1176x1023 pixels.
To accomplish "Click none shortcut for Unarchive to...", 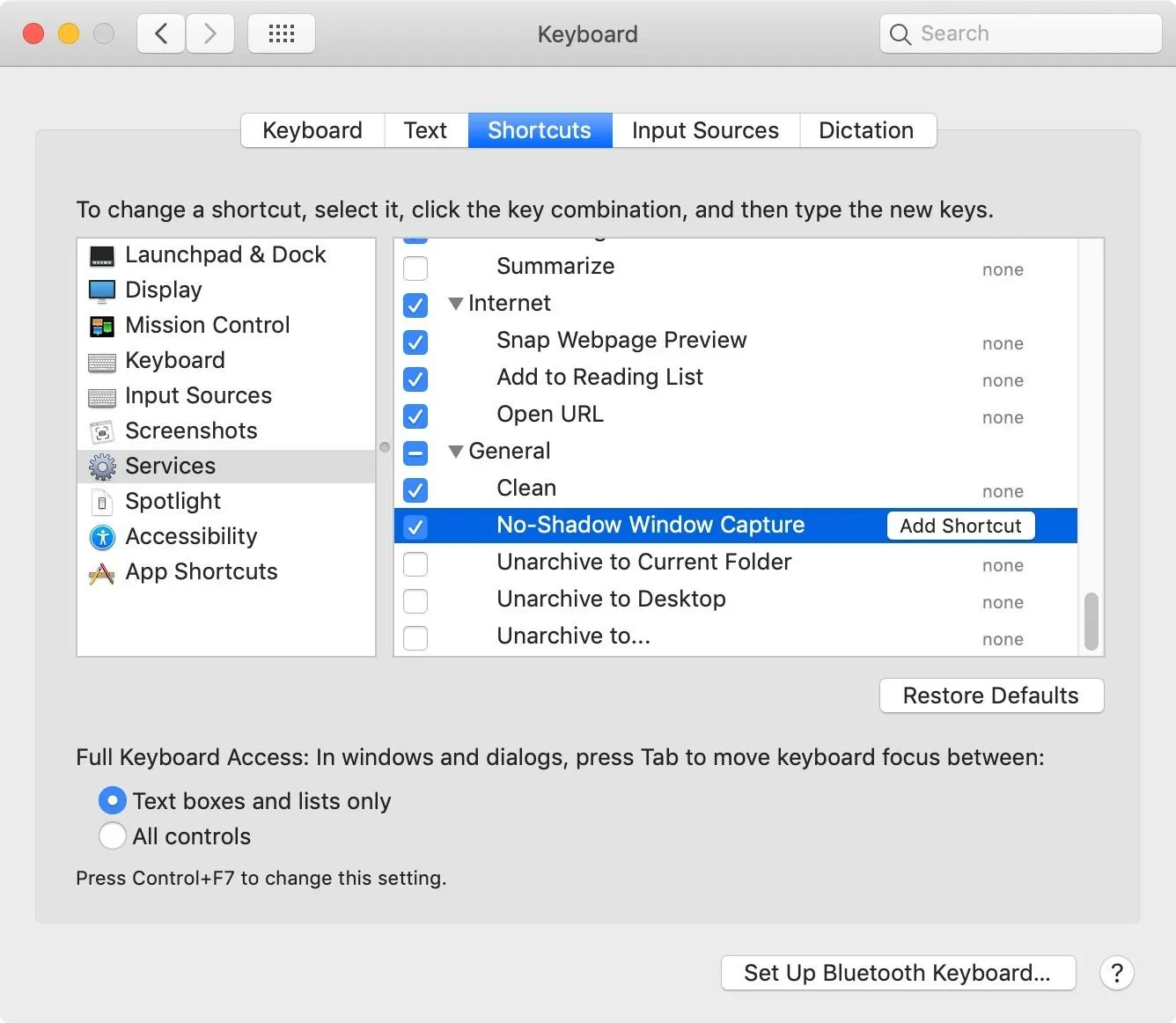I will click(1003, 639).
